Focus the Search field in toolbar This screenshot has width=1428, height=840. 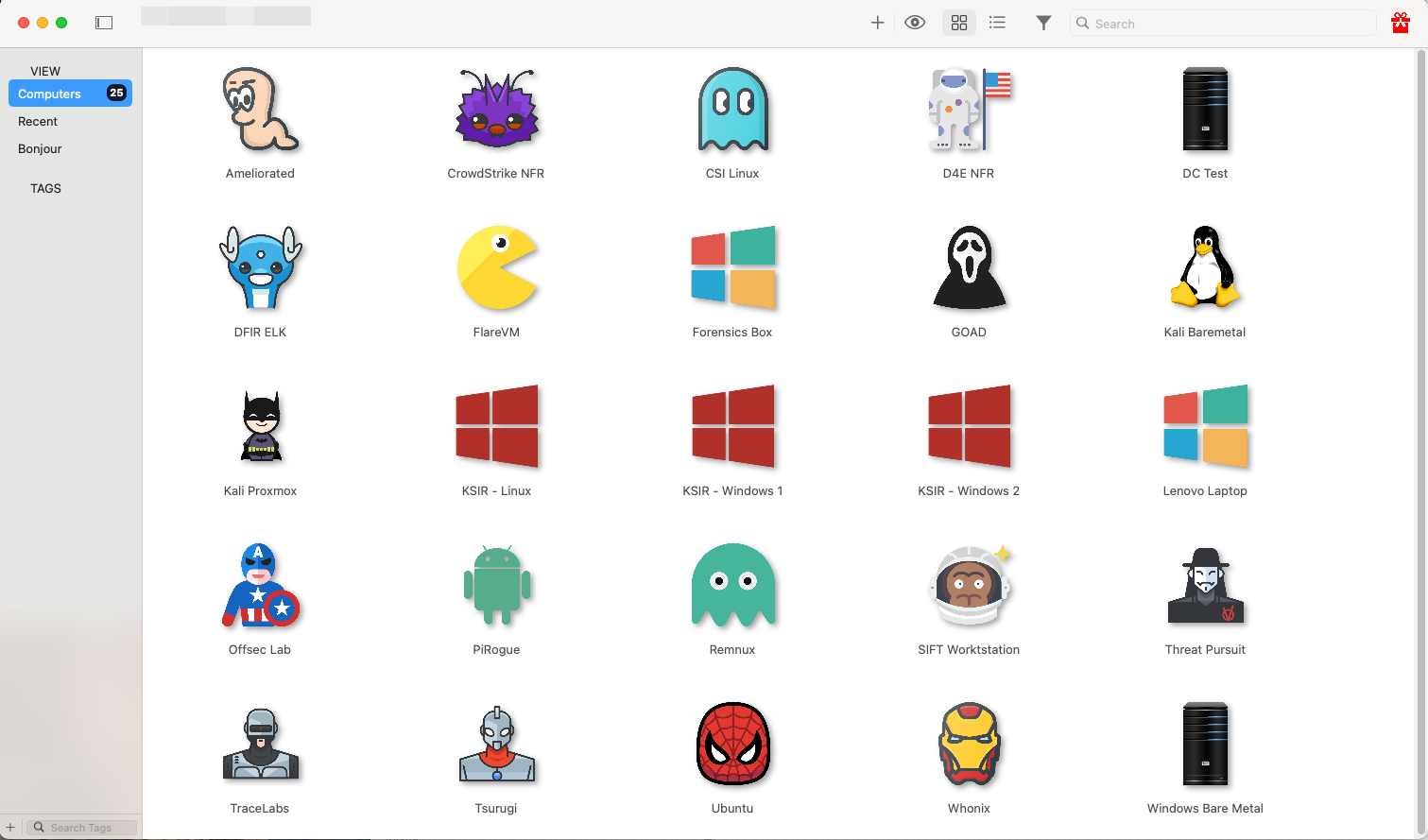(1223, 23)
